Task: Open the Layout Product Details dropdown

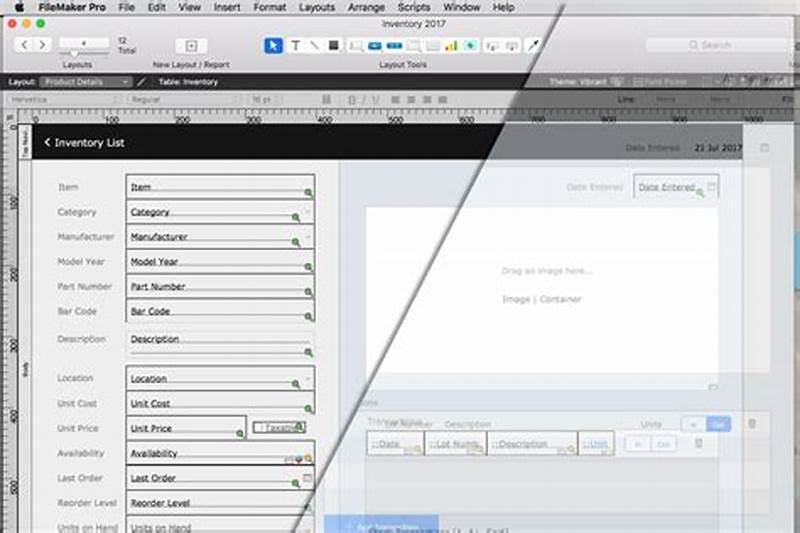Action: tap(86, 82)
